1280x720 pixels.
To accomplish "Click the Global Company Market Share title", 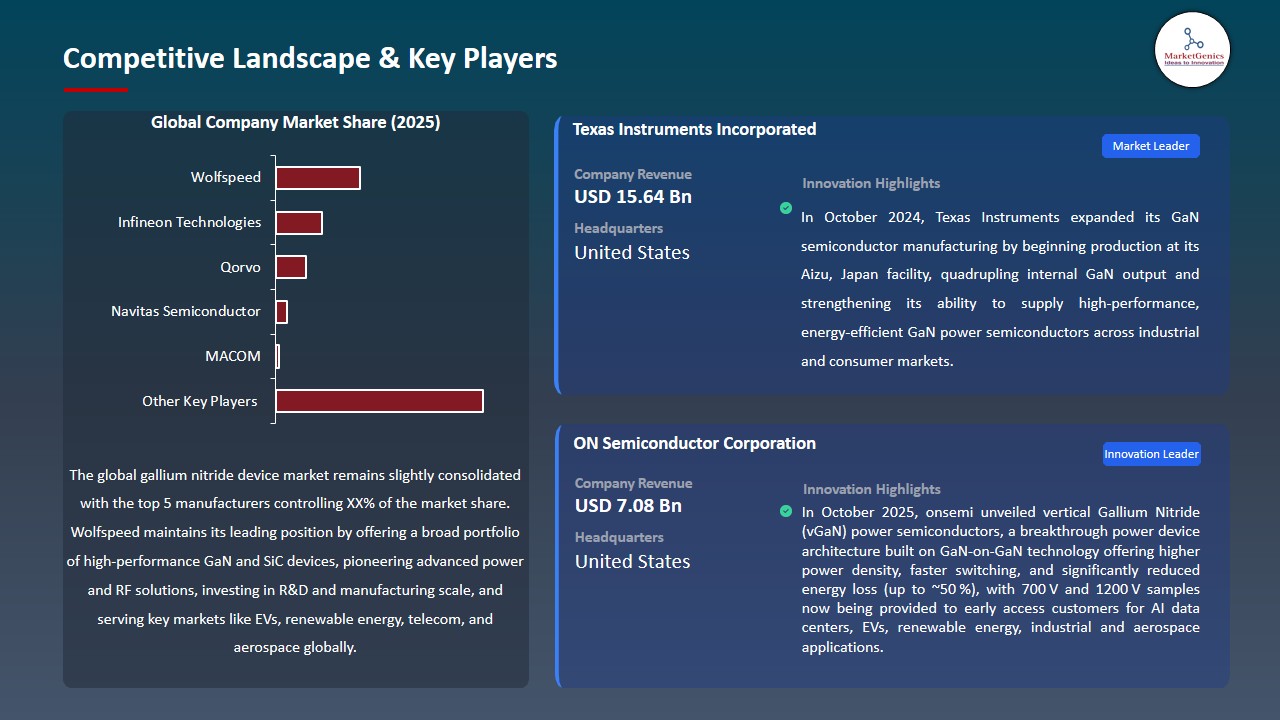I will point(296,122).
